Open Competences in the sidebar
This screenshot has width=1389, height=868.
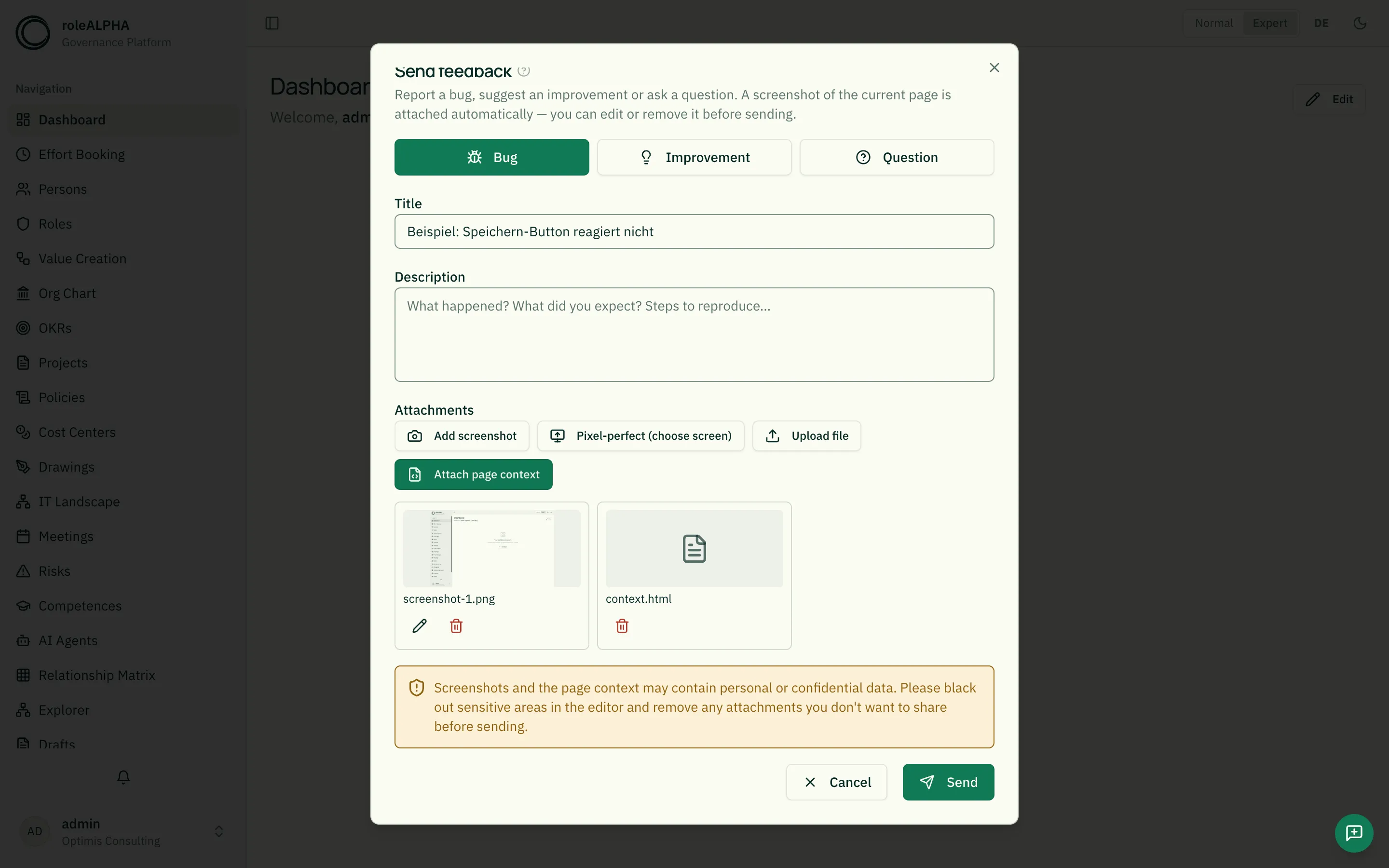123,606
